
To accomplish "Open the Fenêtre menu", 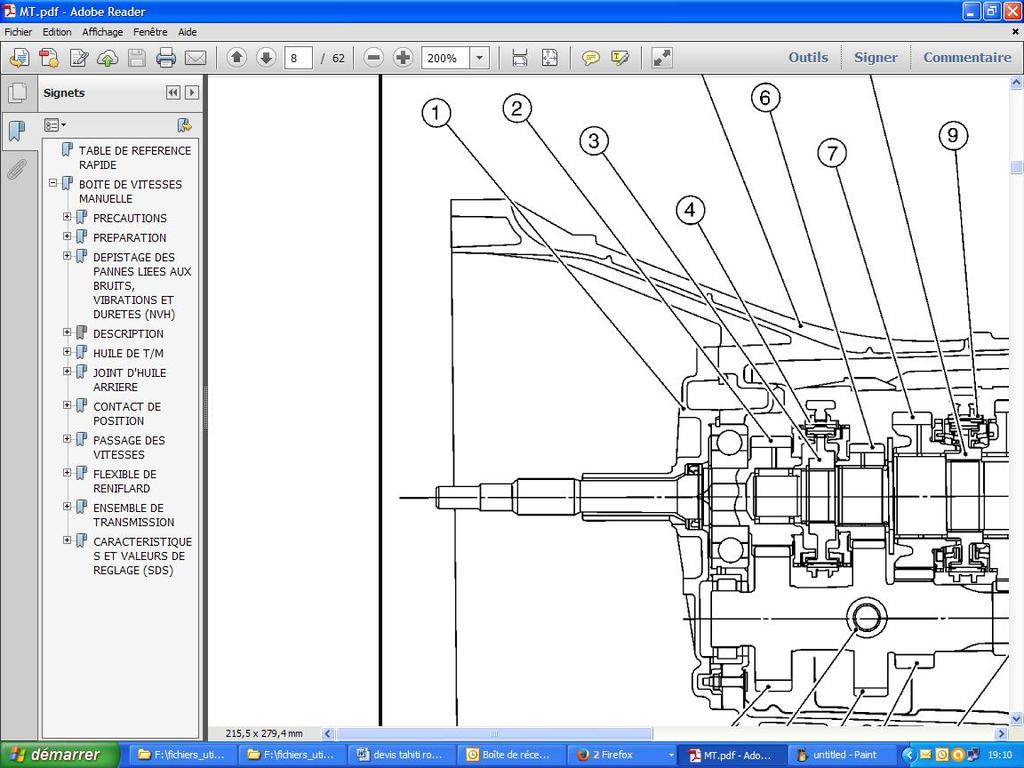I will [x=152, y=32].
